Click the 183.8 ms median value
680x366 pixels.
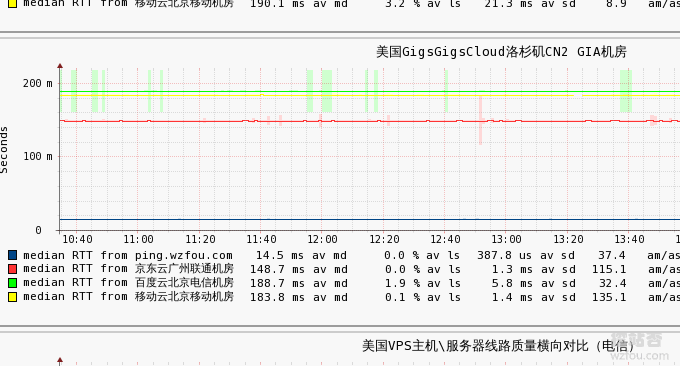tap(278, 297)
